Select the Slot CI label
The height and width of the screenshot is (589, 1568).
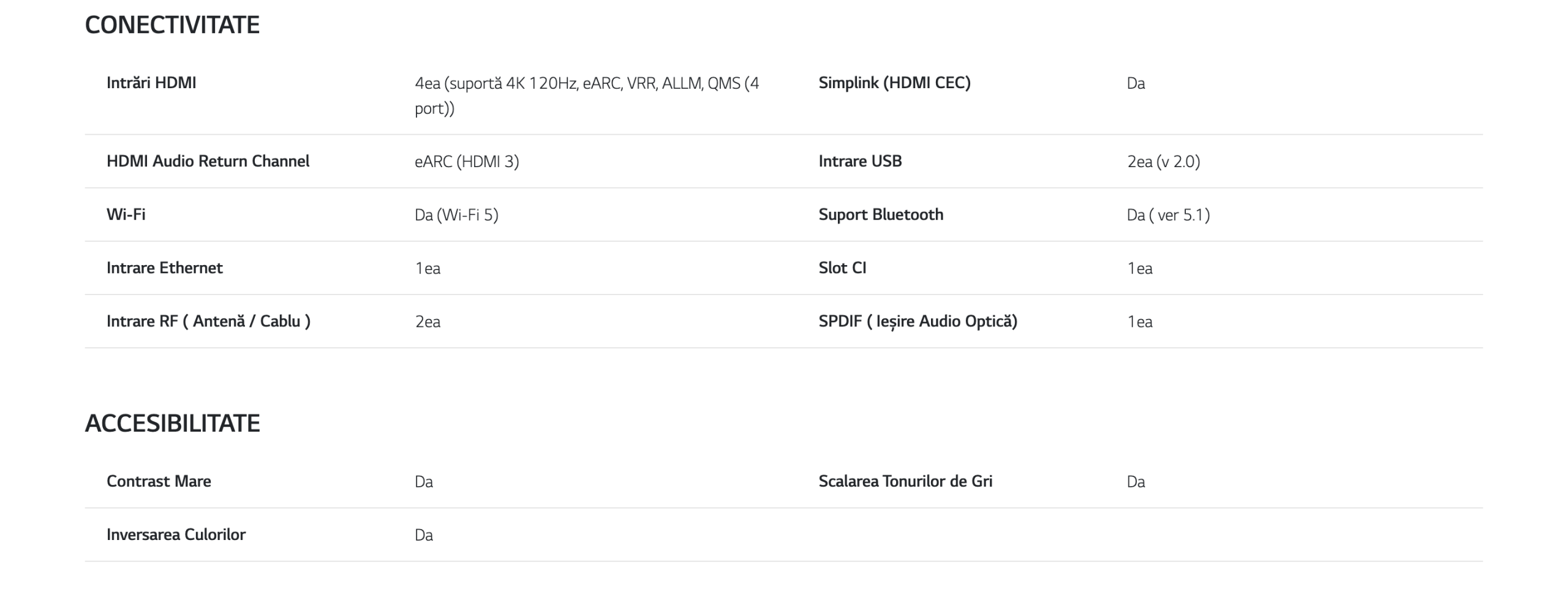pyautogui.click(x=842, y=268)
